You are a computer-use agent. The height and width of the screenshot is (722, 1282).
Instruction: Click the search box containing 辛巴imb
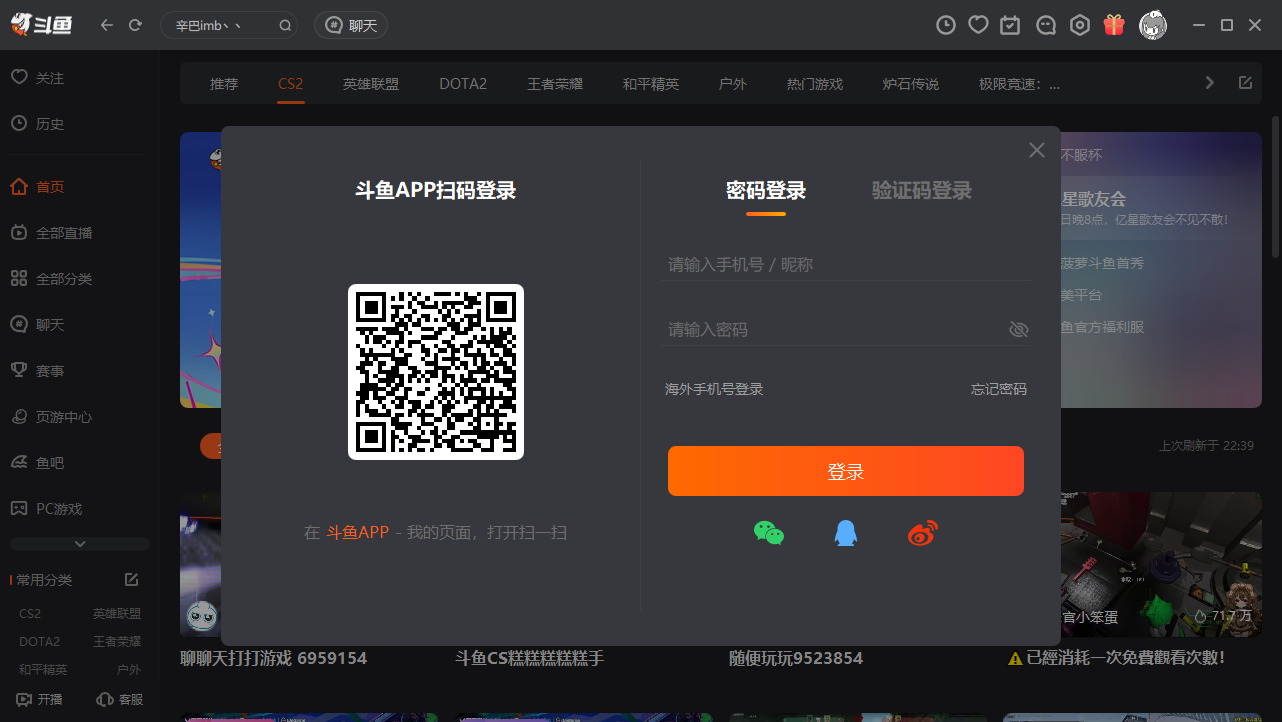pos(229,25)
